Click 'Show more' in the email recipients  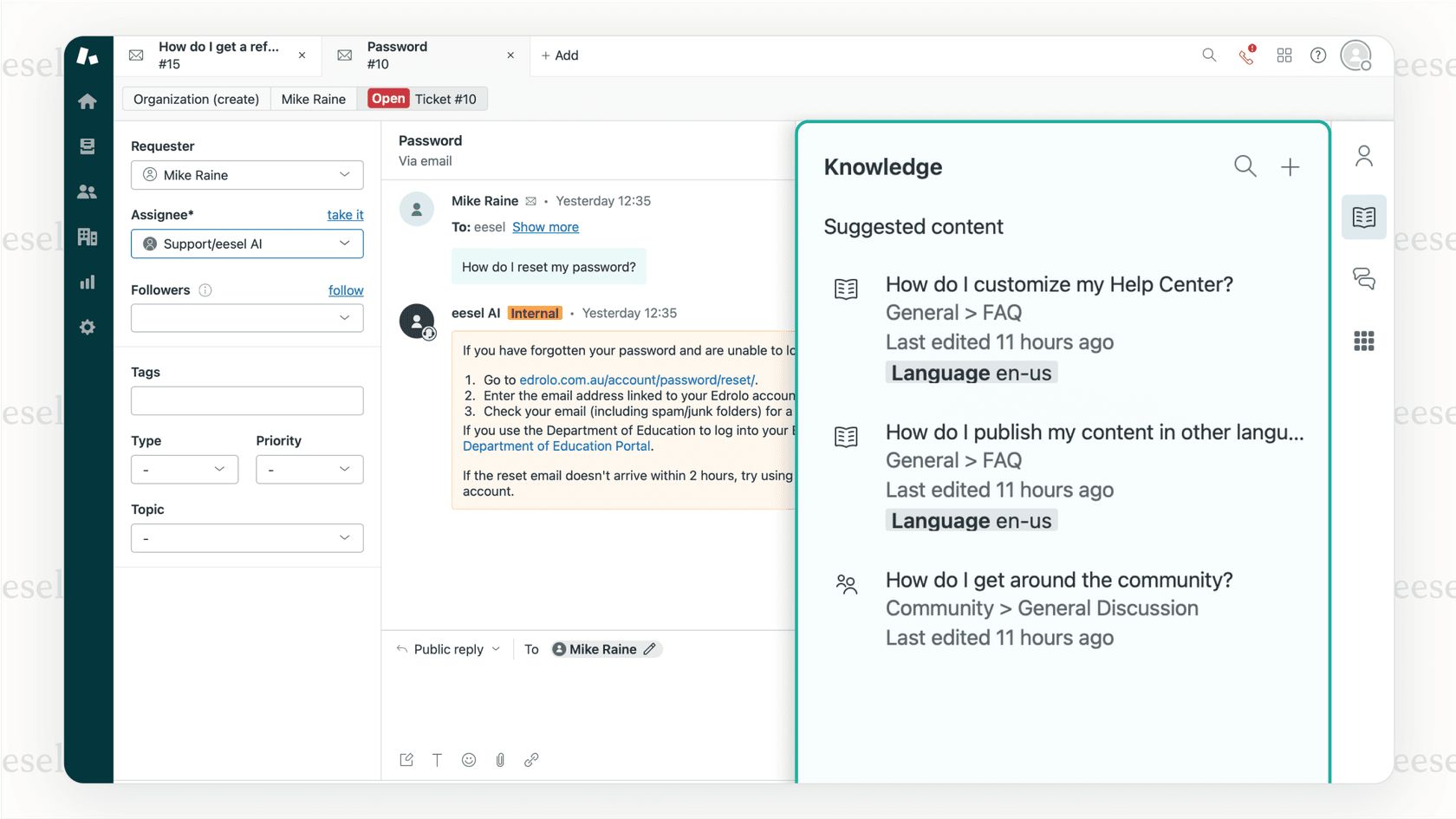[545, 226]
